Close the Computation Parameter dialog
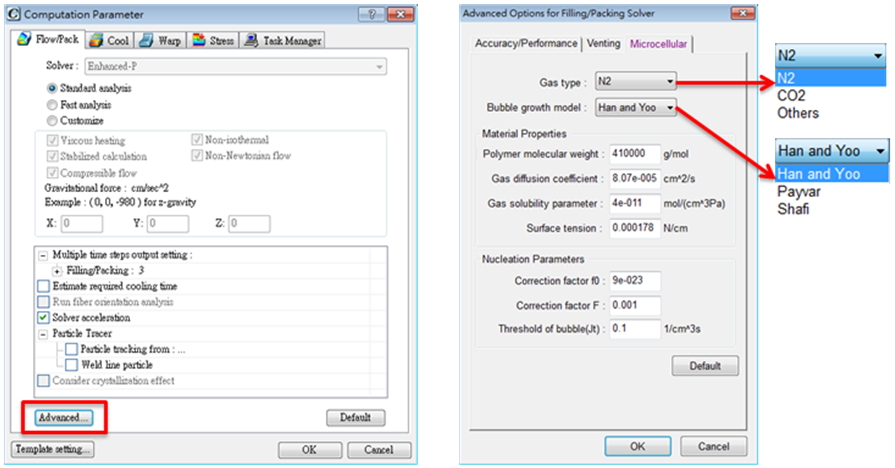This screenshot has height=468, width=895. coord(400,14)
